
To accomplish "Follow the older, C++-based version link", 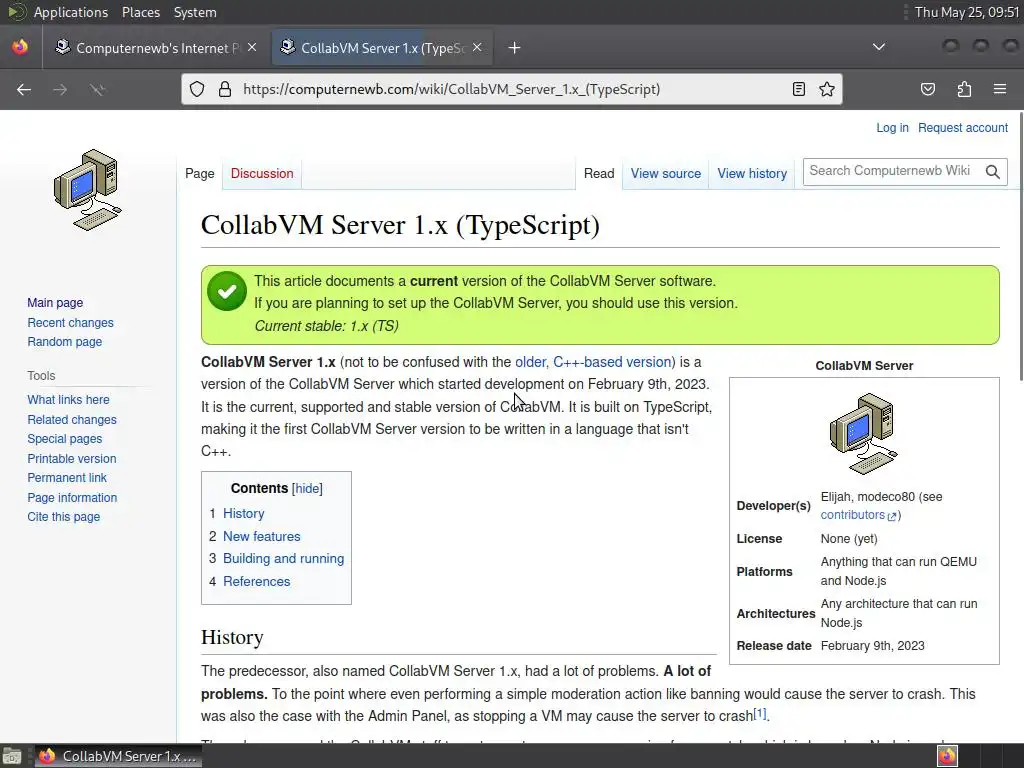I will (595, 362).
